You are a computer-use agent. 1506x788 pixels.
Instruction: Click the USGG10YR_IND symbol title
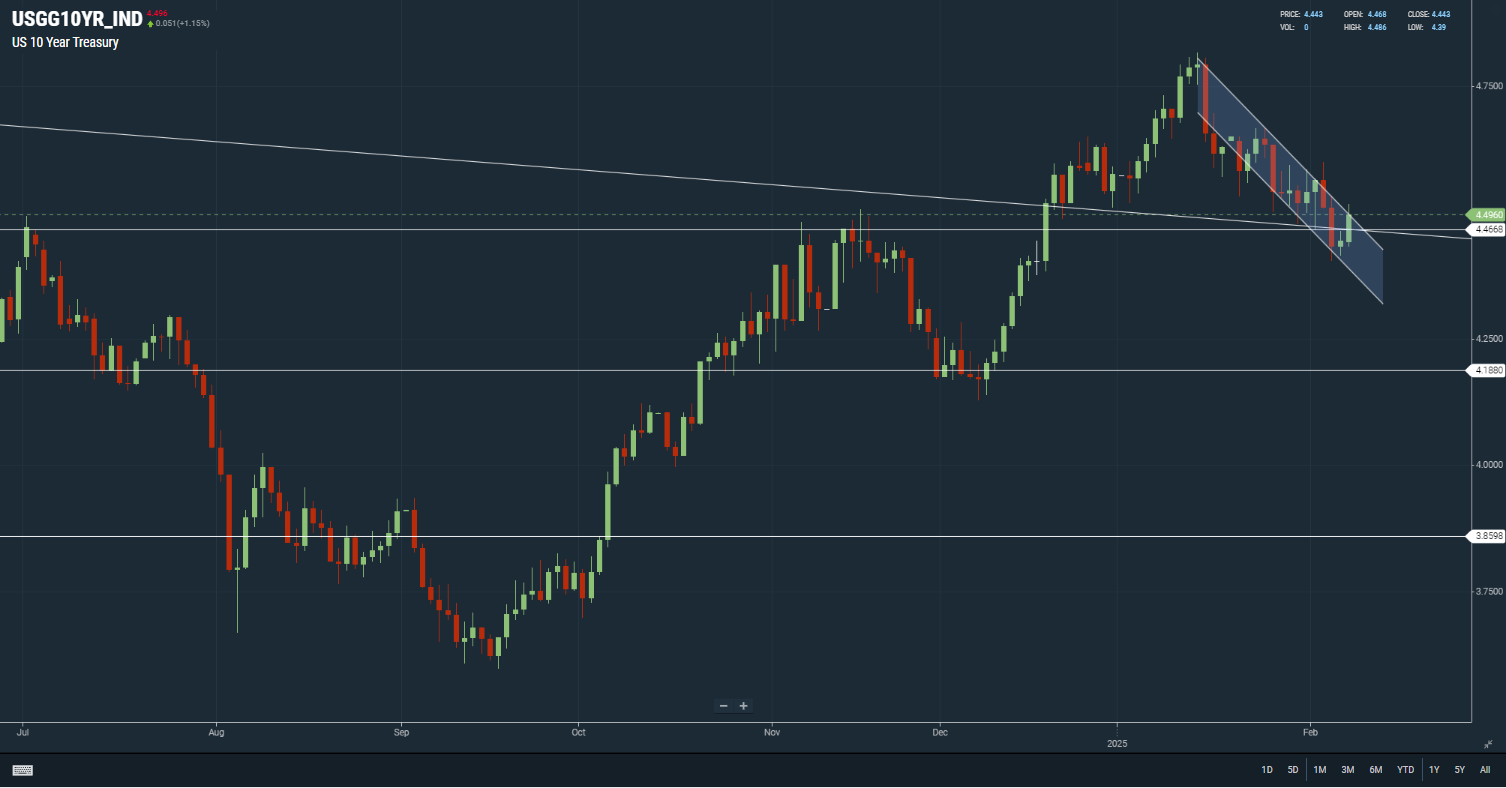[77, 19]
